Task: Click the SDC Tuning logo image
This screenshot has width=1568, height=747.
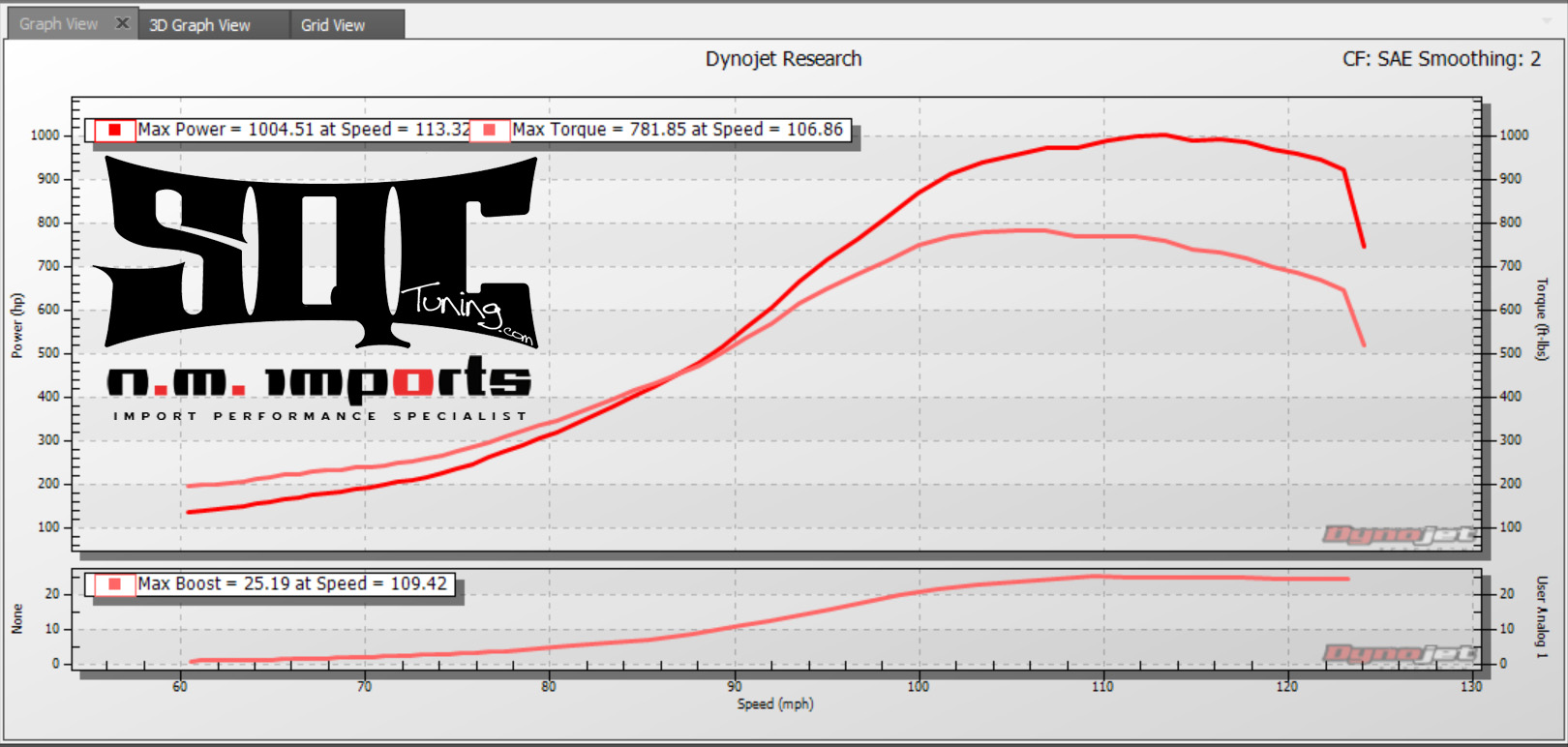Action: (x=316, y=253)
